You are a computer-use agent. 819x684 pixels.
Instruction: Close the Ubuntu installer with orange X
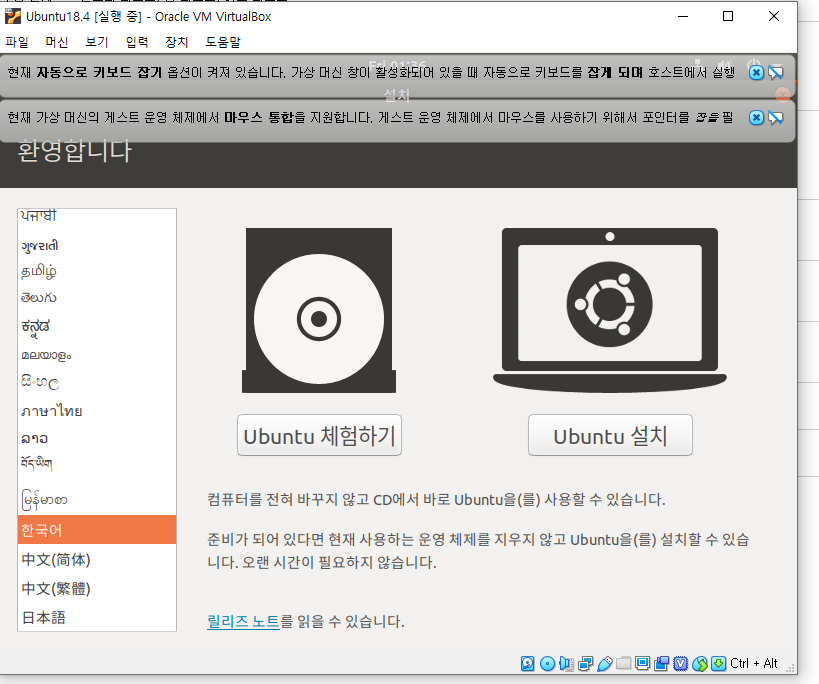pos(782,95)
